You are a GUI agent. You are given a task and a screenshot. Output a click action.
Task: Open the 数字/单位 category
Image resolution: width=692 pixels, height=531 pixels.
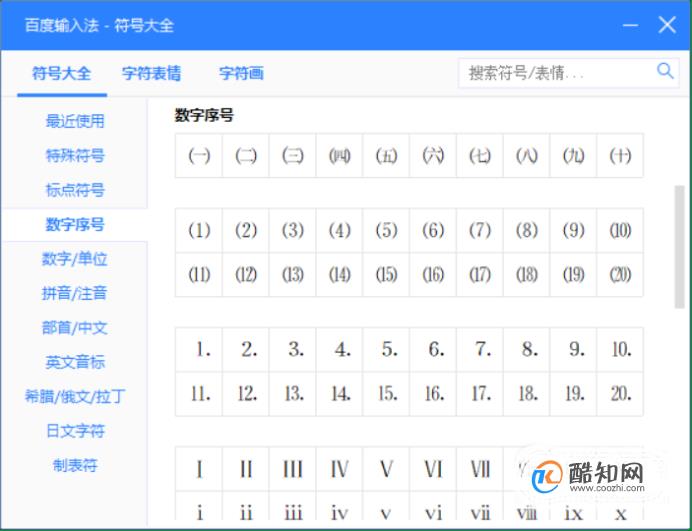(75, 259)
